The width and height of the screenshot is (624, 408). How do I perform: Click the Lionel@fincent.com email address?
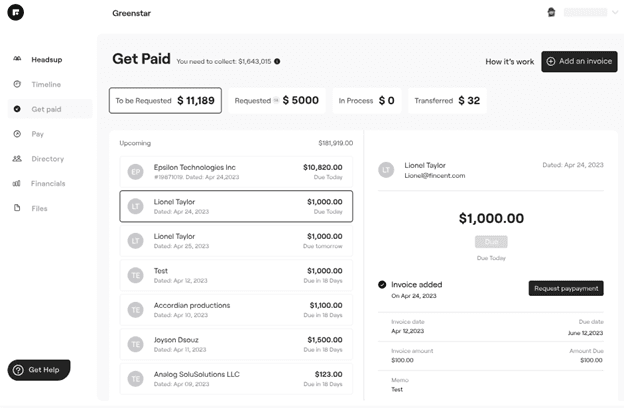point(435,176)
